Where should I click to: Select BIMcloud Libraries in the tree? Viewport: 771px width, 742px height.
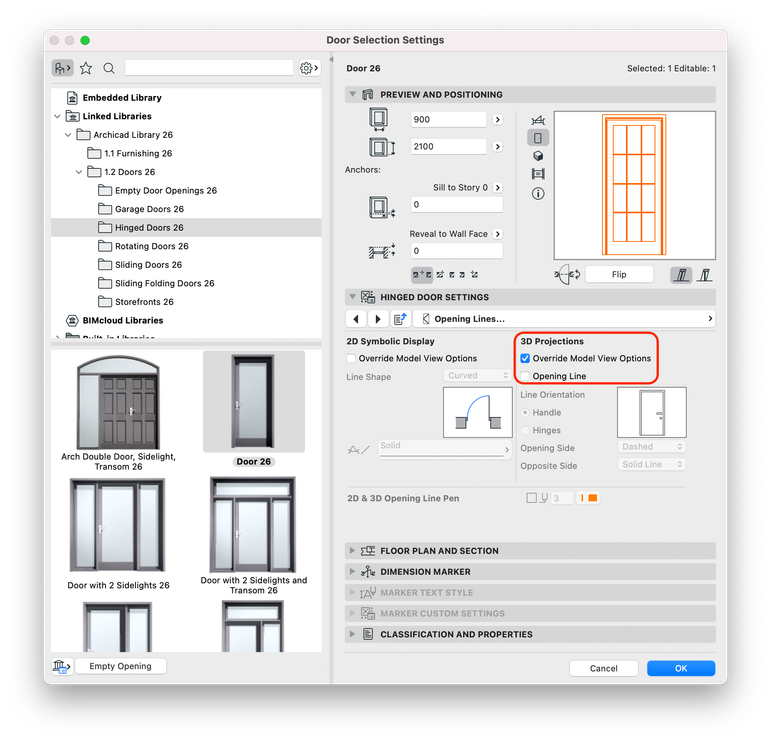(122, 321)
